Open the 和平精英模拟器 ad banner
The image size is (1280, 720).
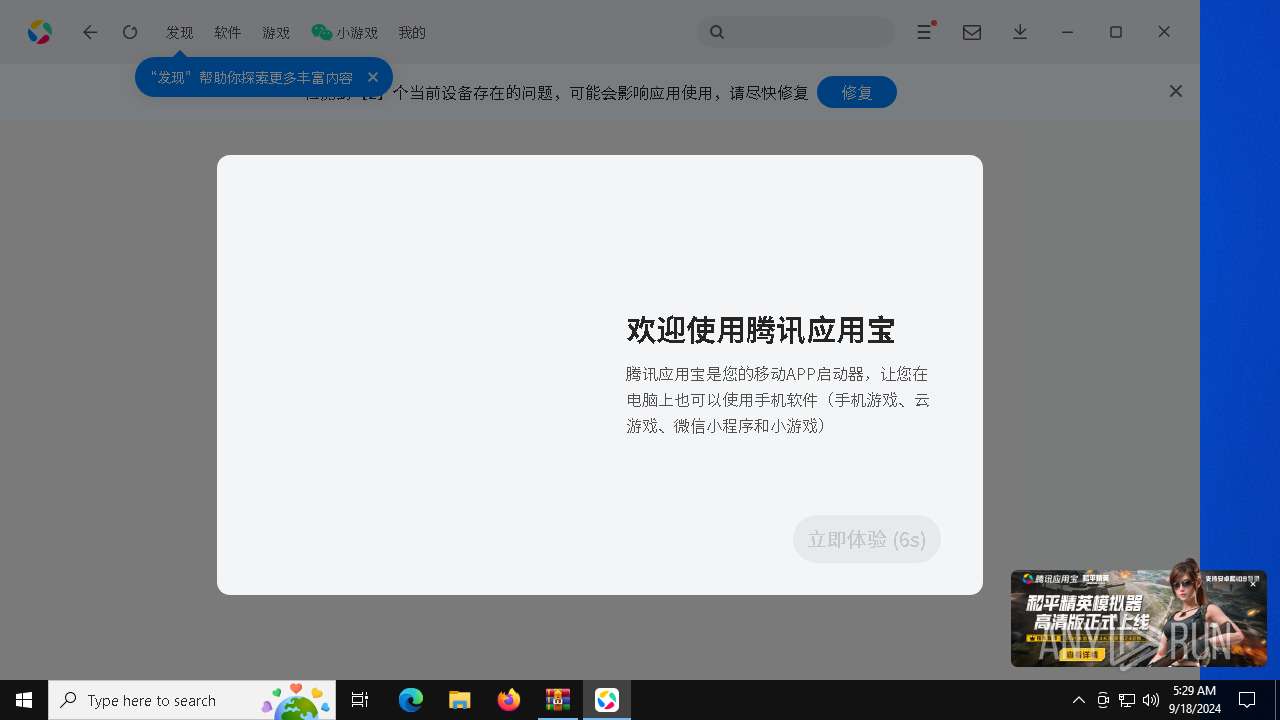coord(1139,618)
